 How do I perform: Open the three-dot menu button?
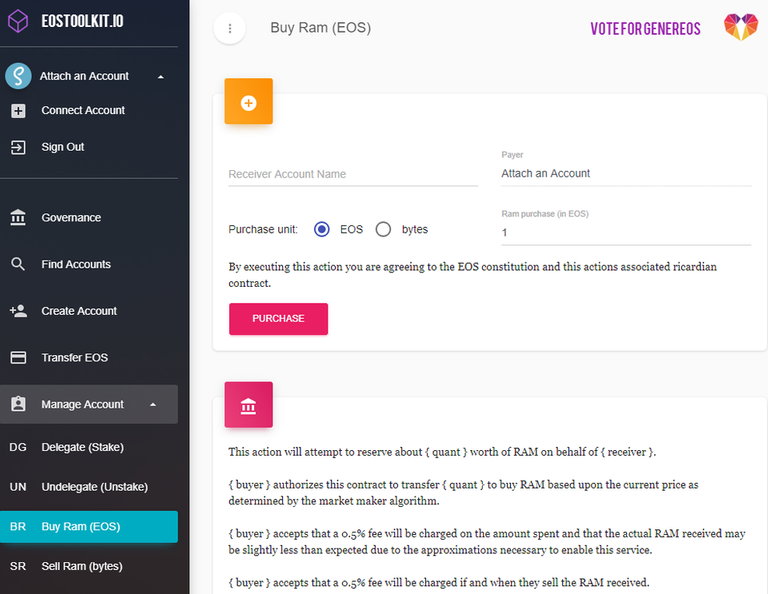click(x=230, y=28)
